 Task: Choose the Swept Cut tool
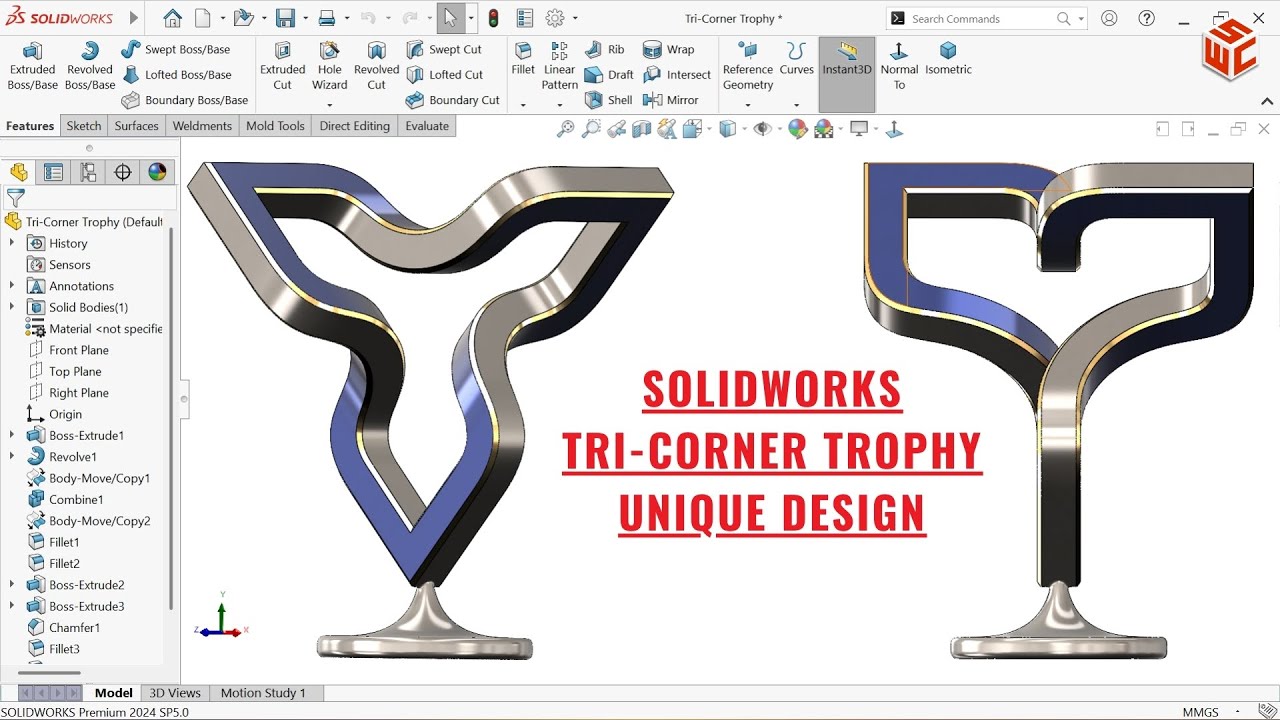coord(444,49)
